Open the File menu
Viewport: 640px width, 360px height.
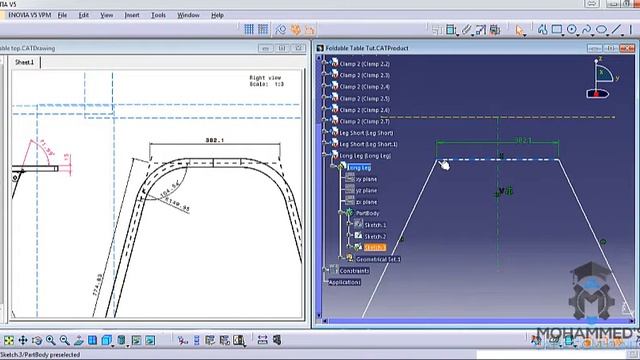click(x=62, y=15)
